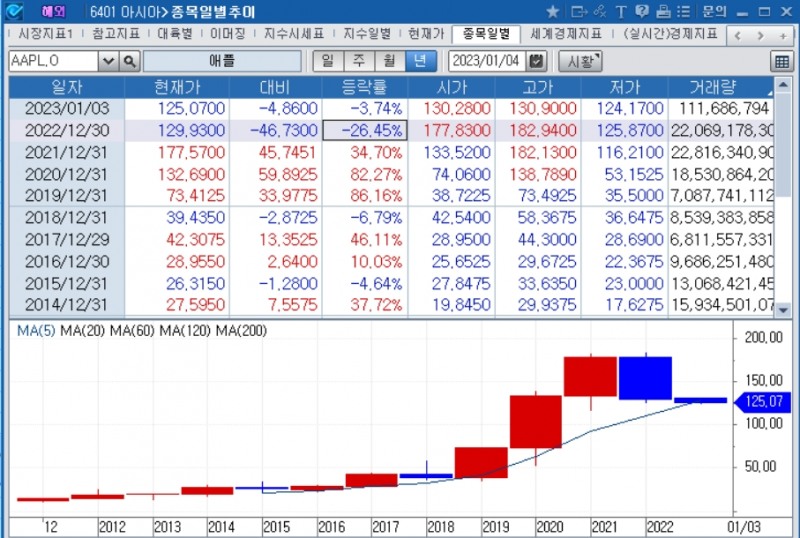This screenshot has height=538, width=800.
Task: Select the -26.45% change cell
Action: pyautogui.click(x=365, y=131)
